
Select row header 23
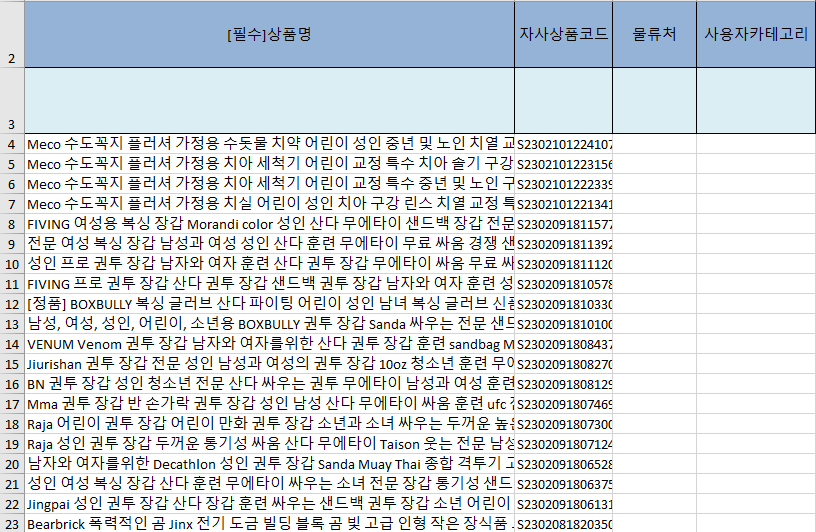12,523
